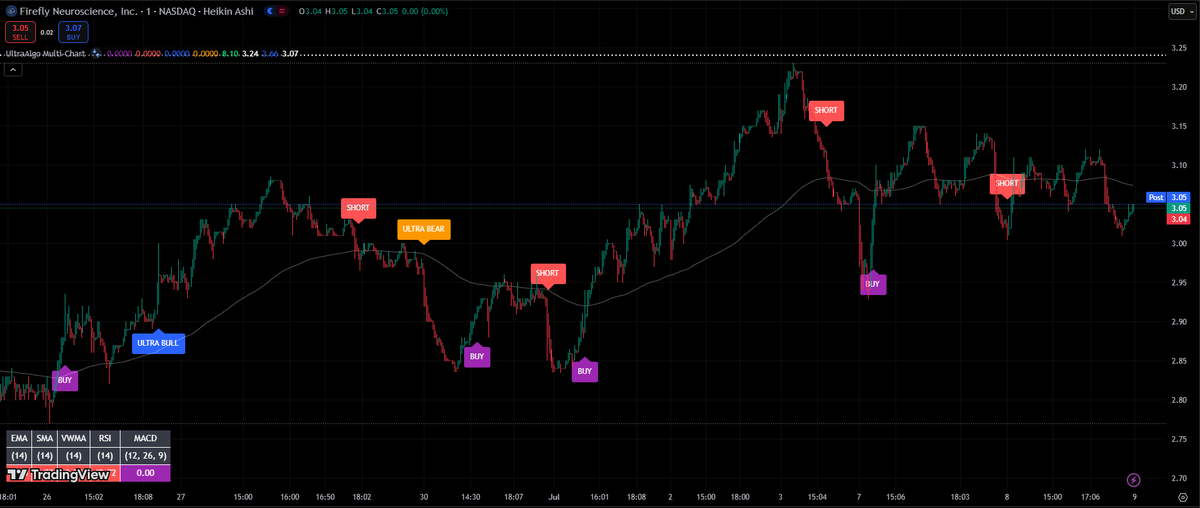Image resolution: width=1200 pixels, height=508 pixels.
Task: Click the pink data status icon
Action: pyautogui.click(x=283, y=11)
